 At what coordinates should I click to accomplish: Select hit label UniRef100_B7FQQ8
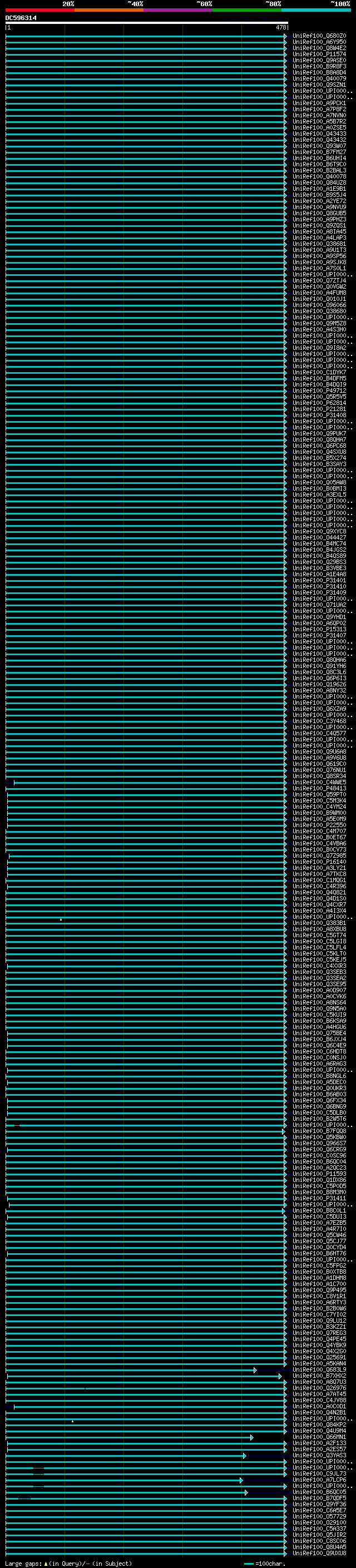tap(319, 1131)
